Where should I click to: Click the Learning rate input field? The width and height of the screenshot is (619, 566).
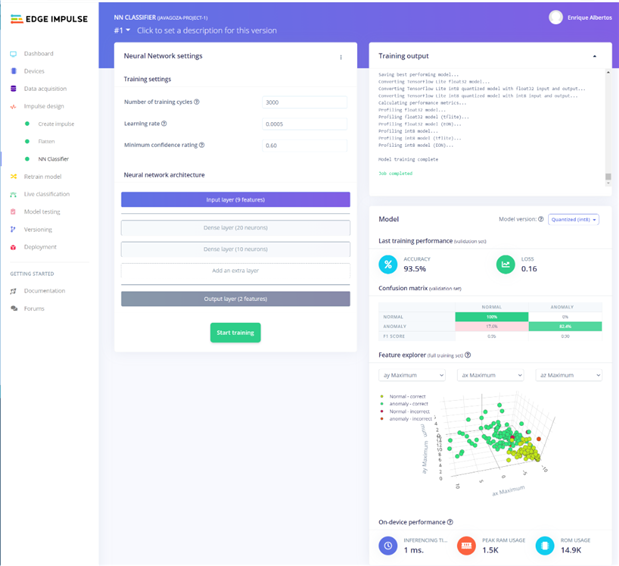[304, 124]
